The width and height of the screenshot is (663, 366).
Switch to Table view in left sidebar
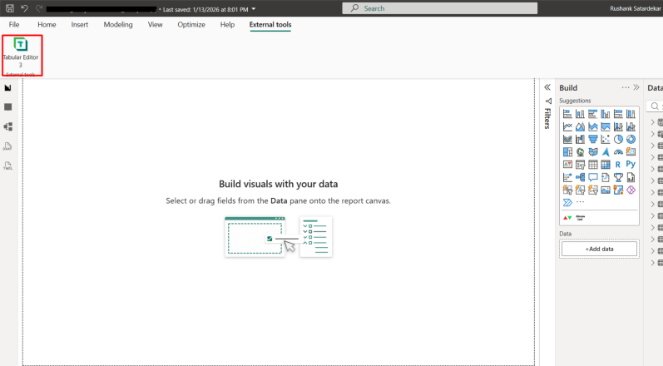pyautogui.click(x=8, y=107)
